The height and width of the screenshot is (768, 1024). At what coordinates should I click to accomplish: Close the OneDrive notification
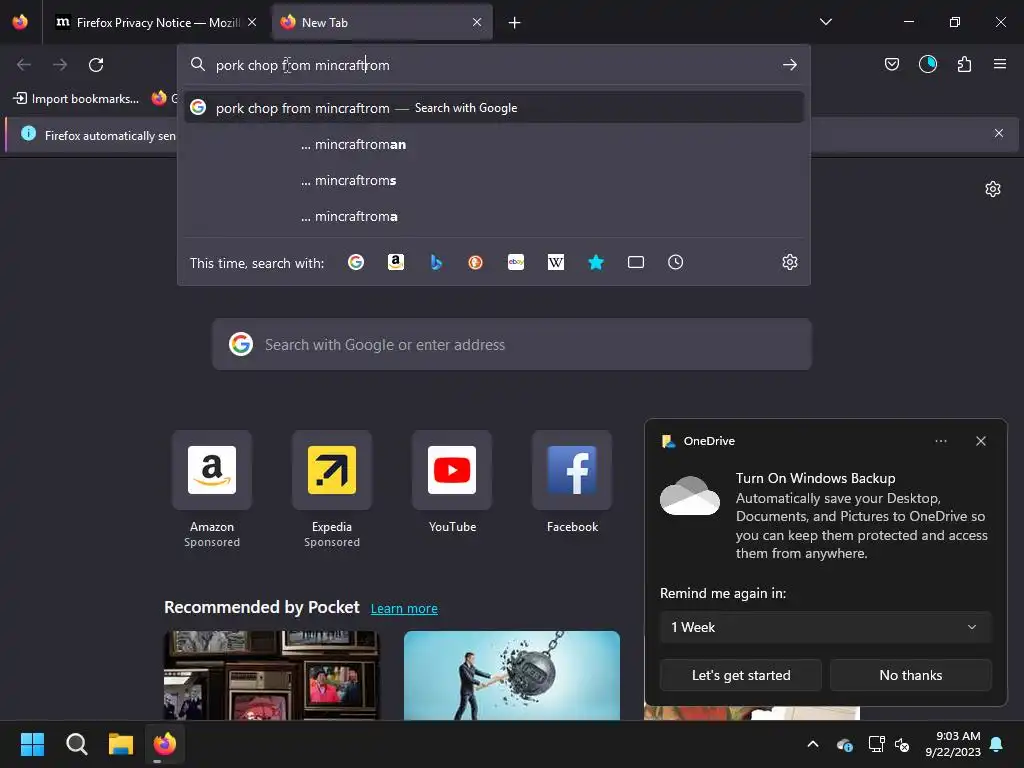tap(980, 441)
